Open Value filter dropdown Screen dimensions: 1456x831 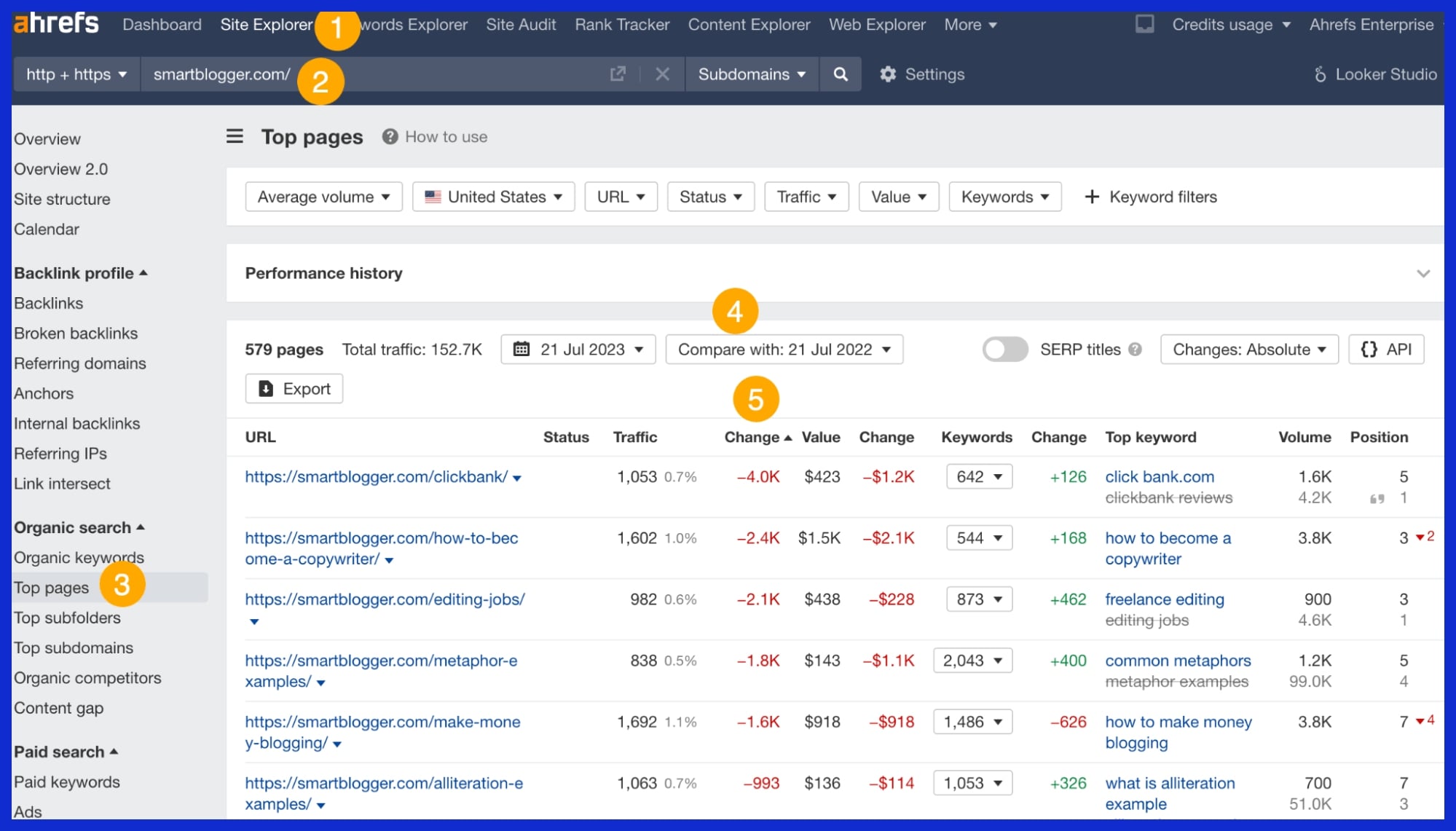click(899, 197)
